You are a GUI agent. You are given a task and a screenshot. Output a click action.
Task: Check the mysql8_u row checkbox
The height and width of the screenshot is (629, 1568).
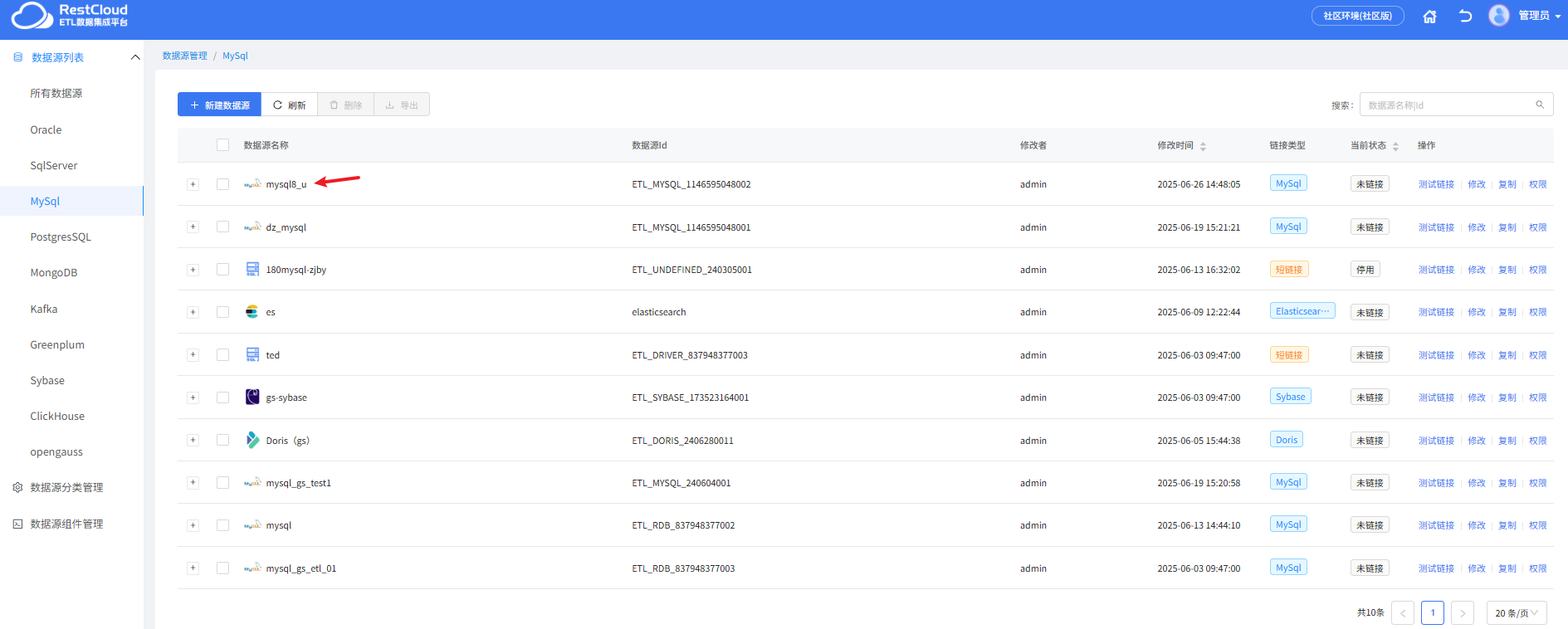222,184
